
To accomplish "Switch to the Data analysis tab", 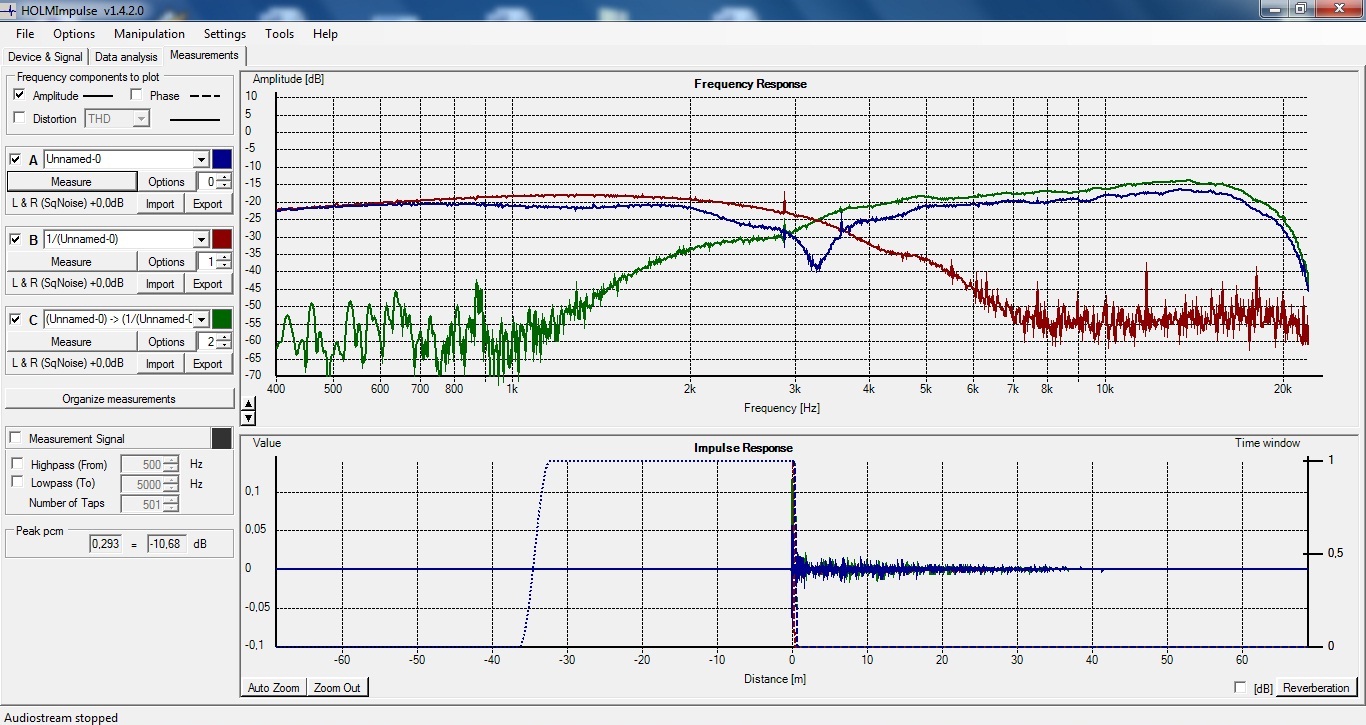I will (x=126, y=57).
